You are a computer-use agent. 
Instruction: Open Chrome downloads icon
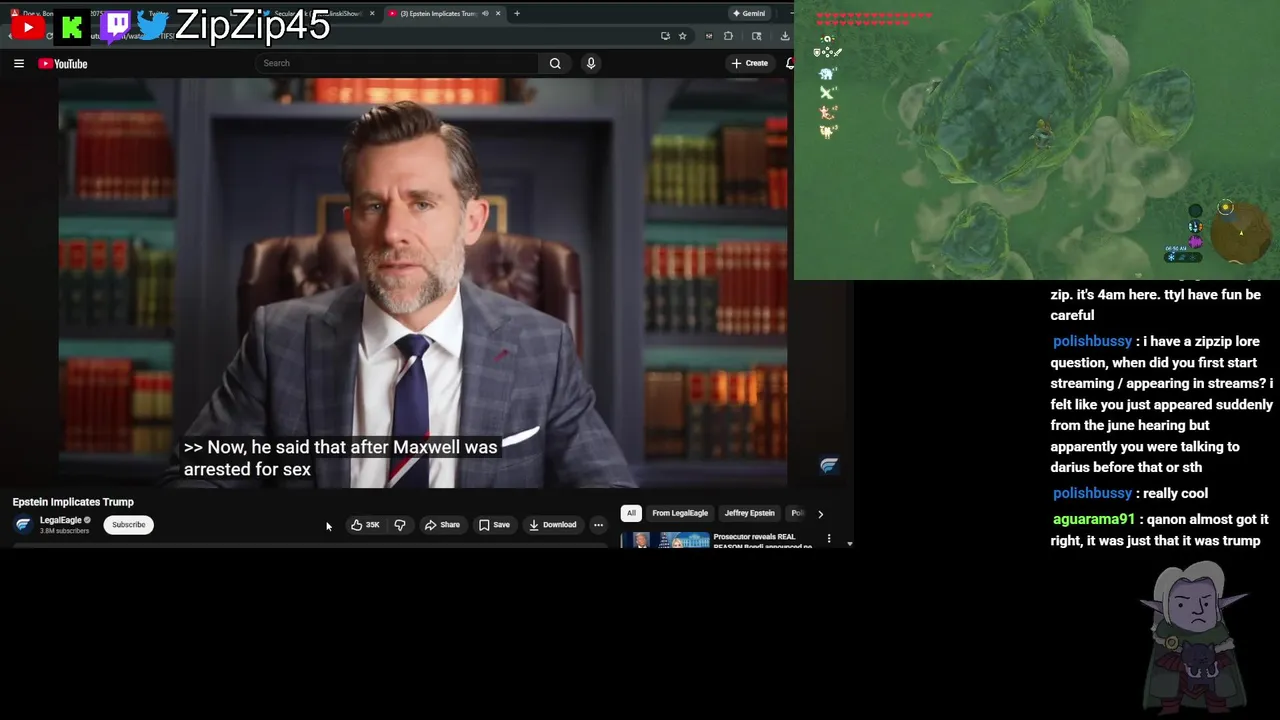click(785, 36)
